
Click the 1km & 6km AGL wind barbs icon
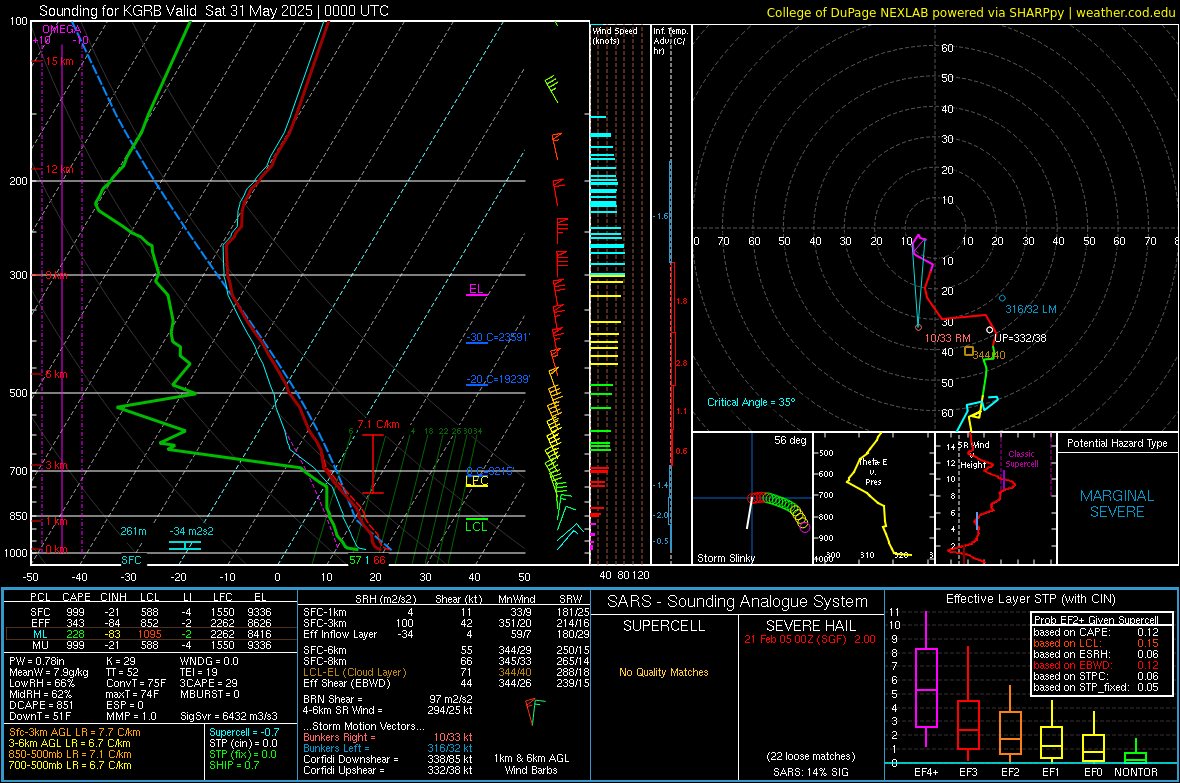(x=533, y=711)
